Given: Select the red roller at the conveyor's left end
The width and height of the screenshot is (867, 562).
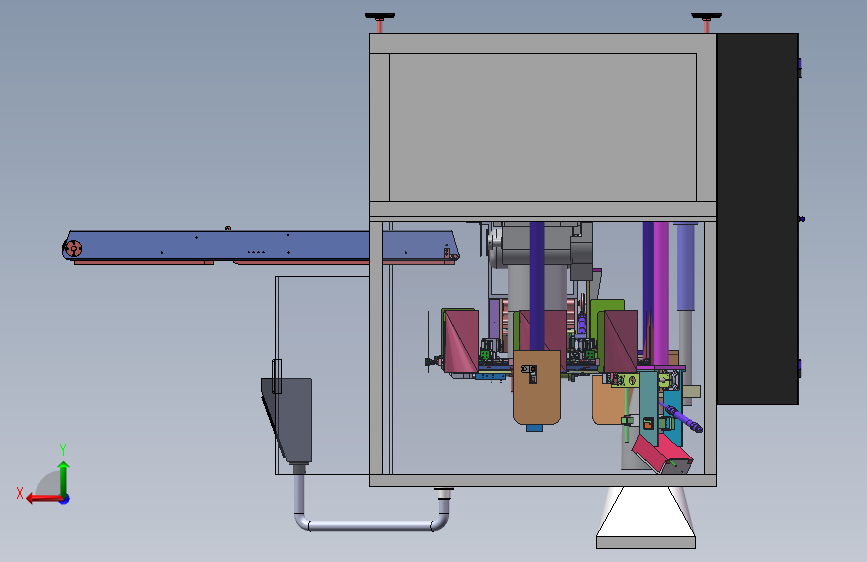Looking at the screenshot, I should click(x=73, y=249).
